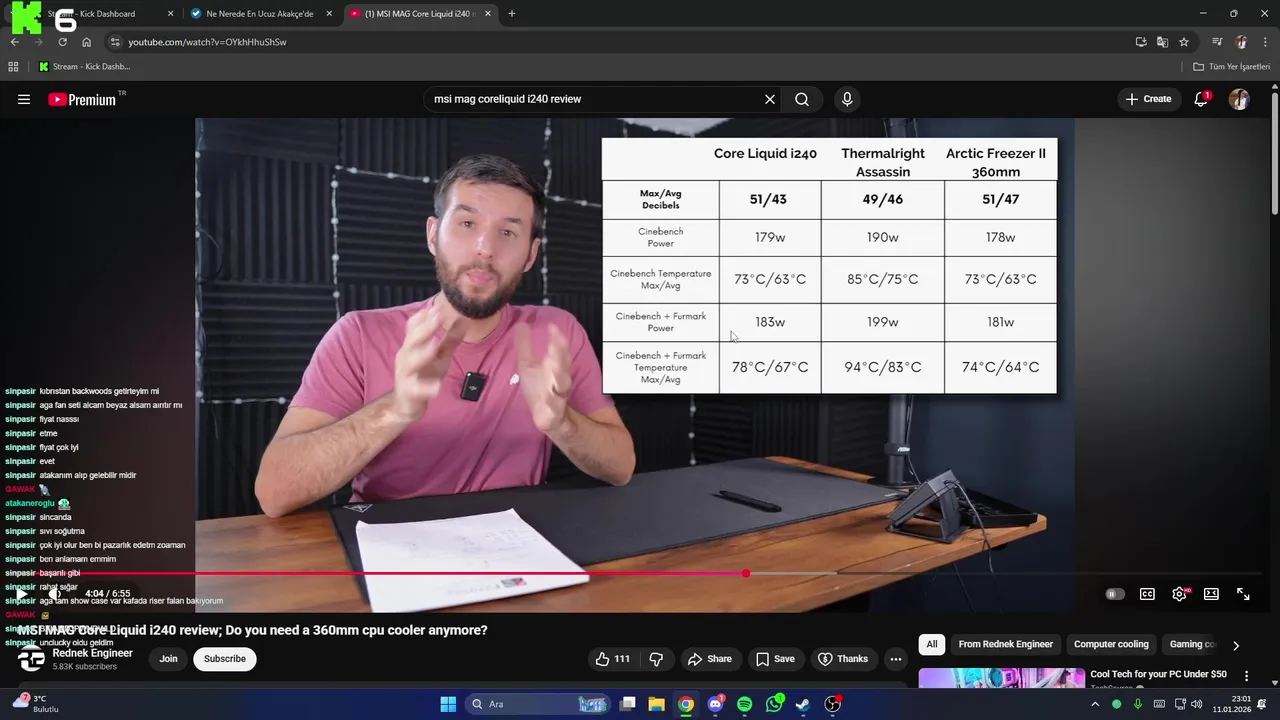Open Windows Start menu

(x=448, y=704)
